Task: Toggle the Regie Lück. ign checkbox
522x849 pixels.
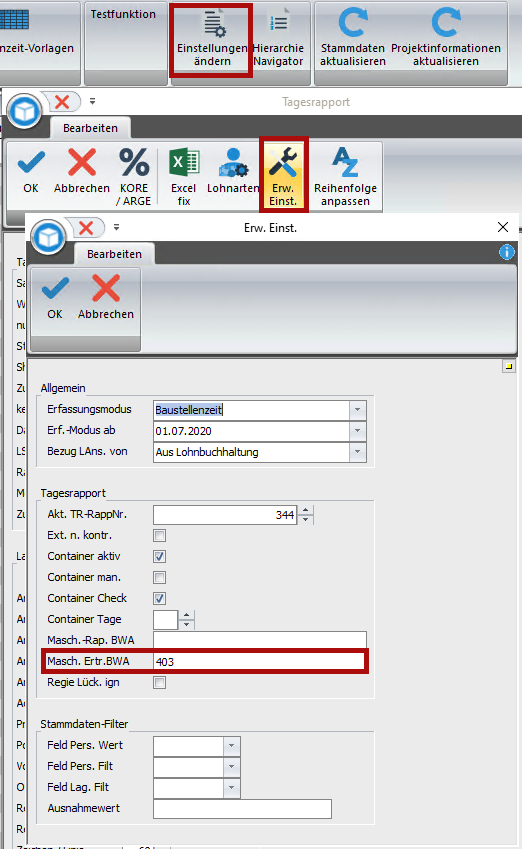Action: coord(160,683)
